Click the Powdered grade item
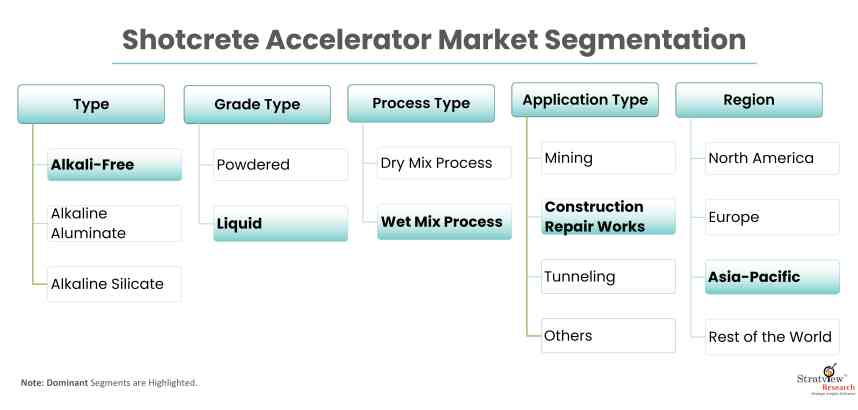The image size is (858, 410). pos(280,164)
